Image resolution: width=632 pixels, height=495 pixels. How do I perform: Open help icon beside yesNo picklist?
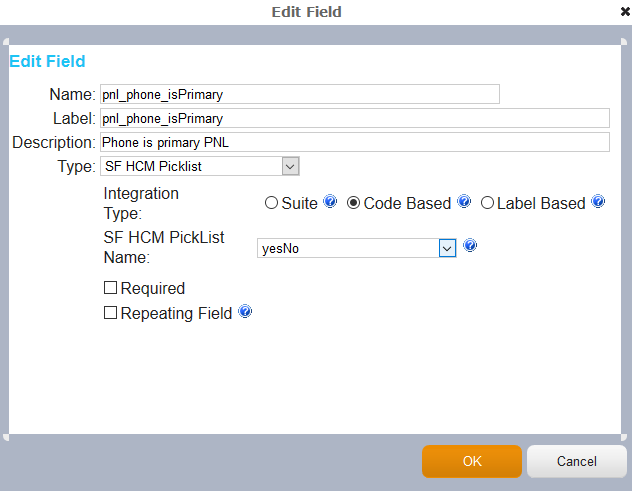tap(470, 245)
